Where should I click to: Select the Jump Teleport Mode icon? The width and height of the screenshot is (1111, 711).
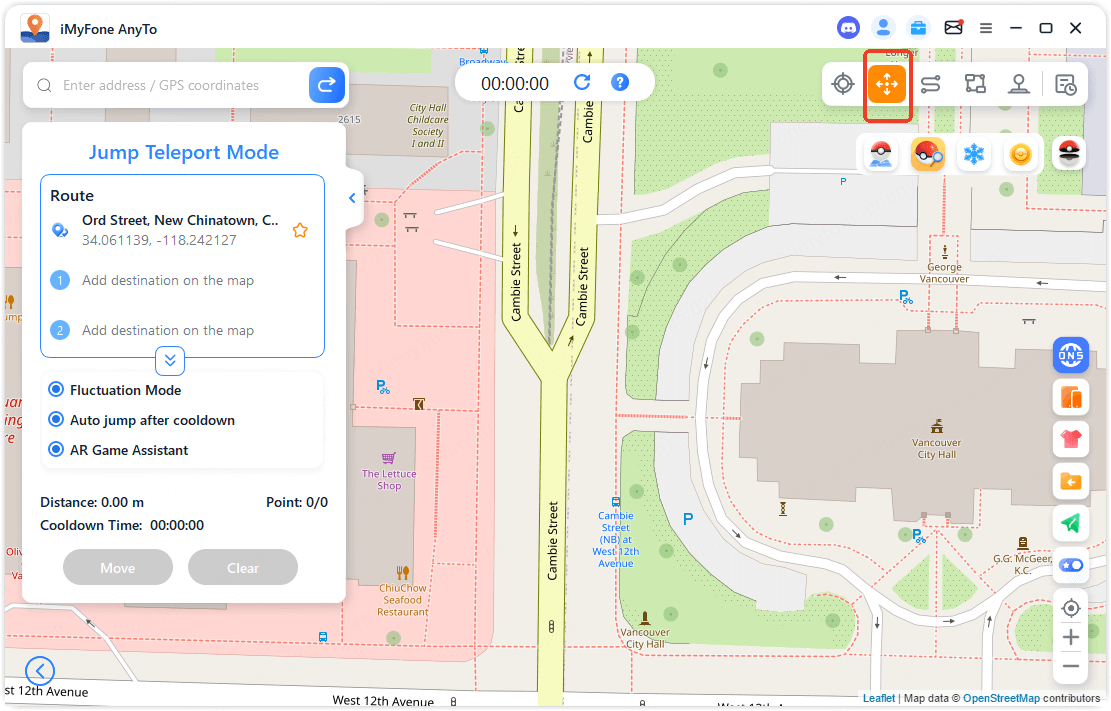[886, 85]
